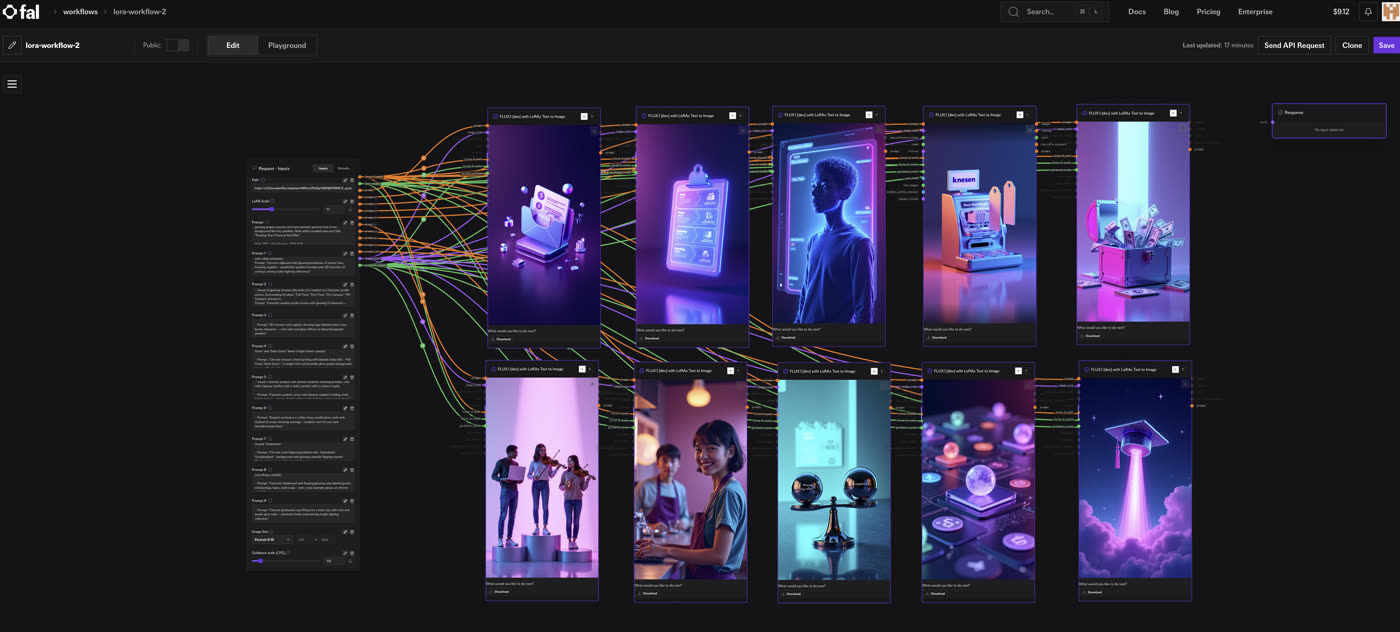
Task: Open the hamburger menu on the canvas
Action: pyautogui.click(x=12, y=84)
